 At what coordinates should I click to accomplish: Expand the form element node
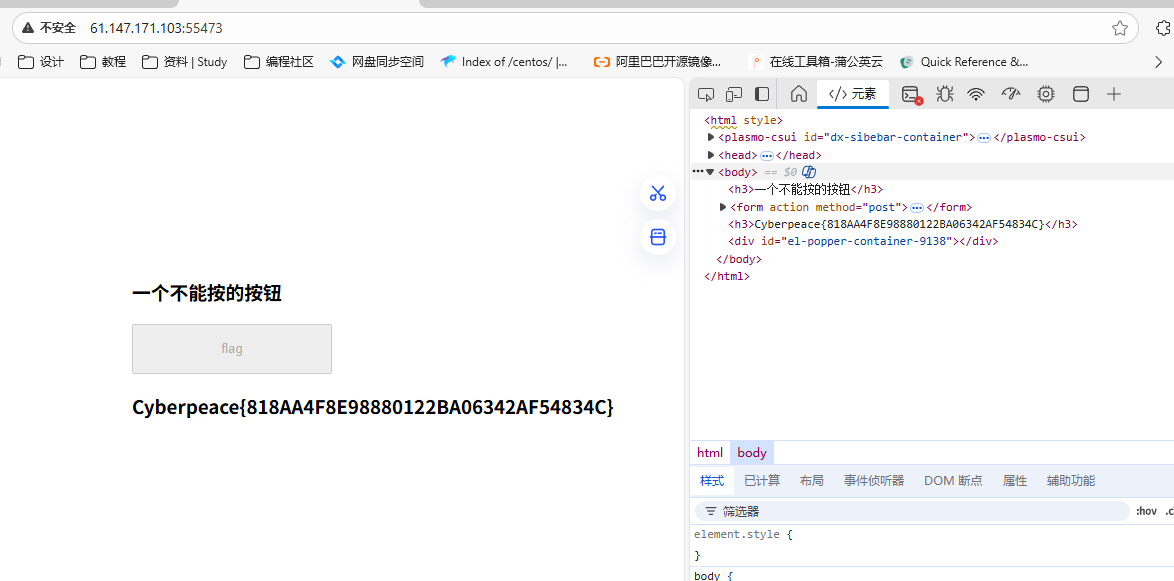pos(723,207)
